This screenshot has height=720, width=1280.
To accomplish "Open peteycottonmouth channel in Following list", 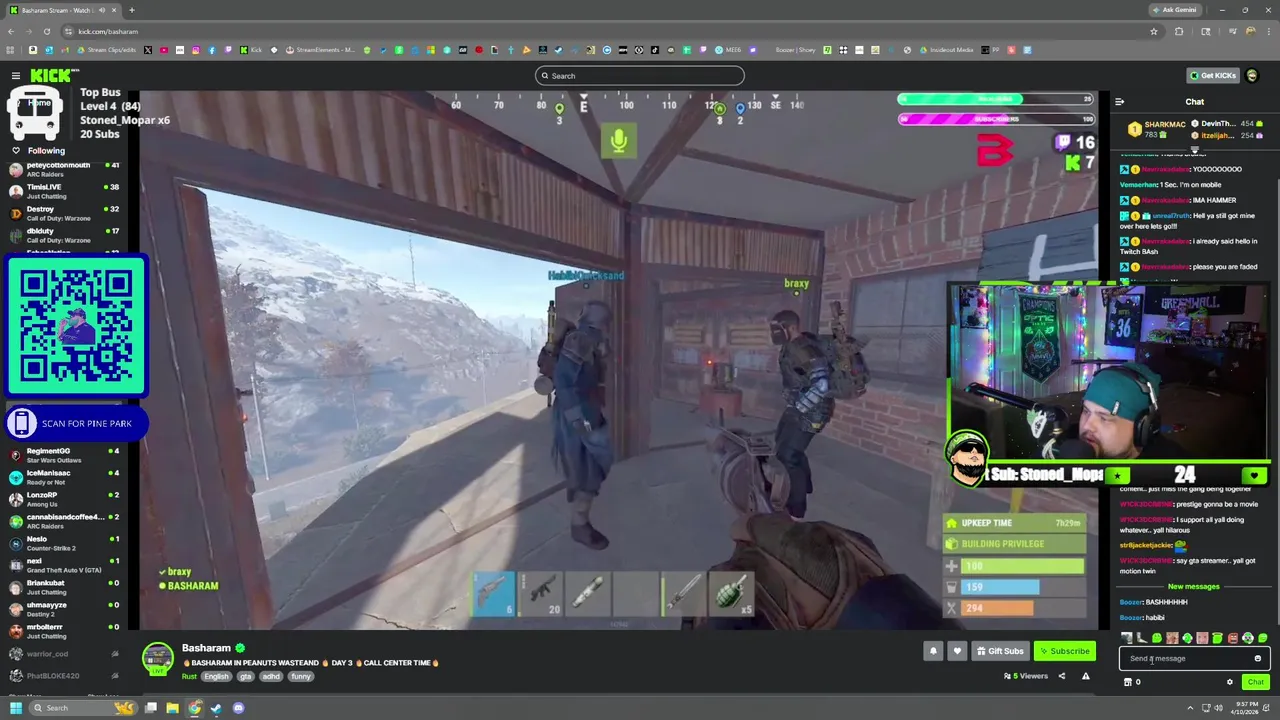I will point(64,169).
